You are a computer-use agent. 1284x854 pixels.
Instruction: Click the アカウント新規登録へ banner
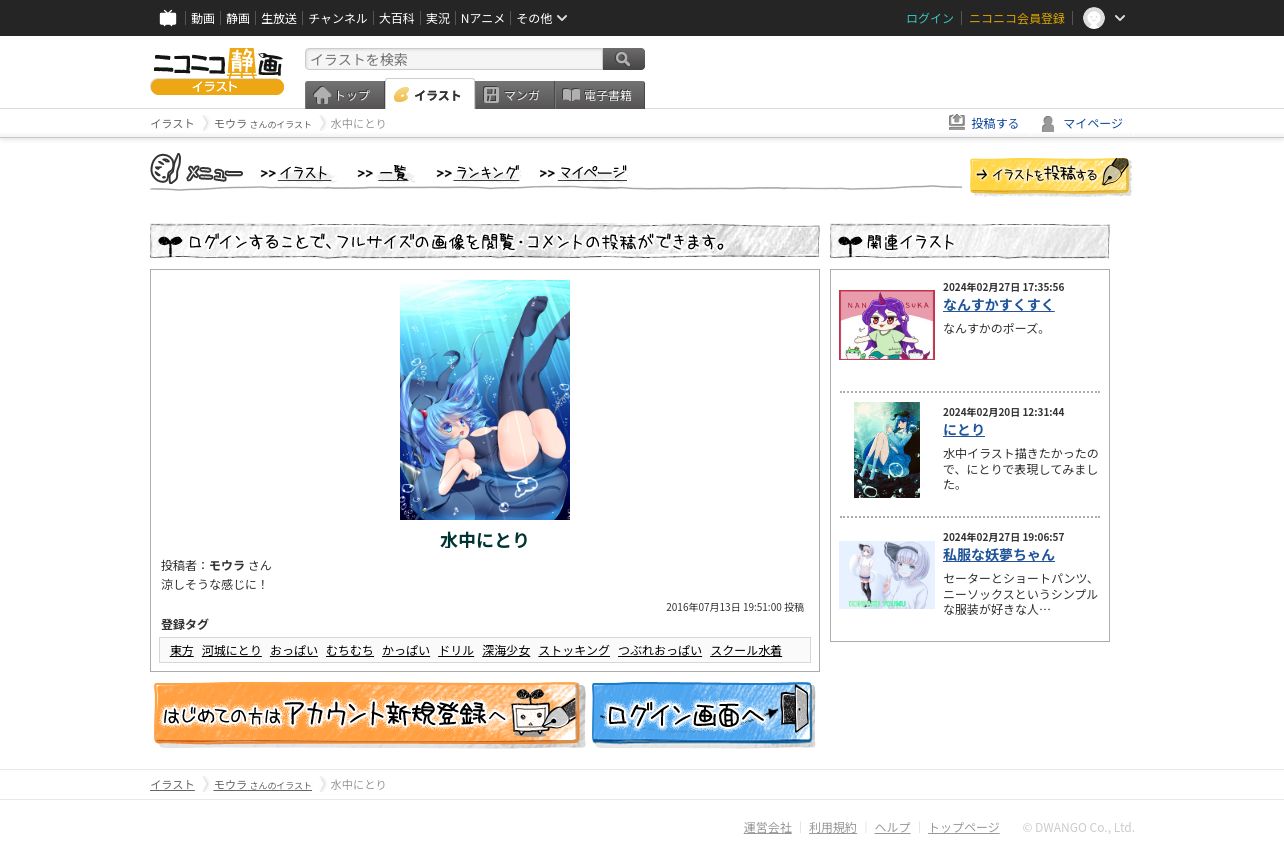tap(368, 714)
